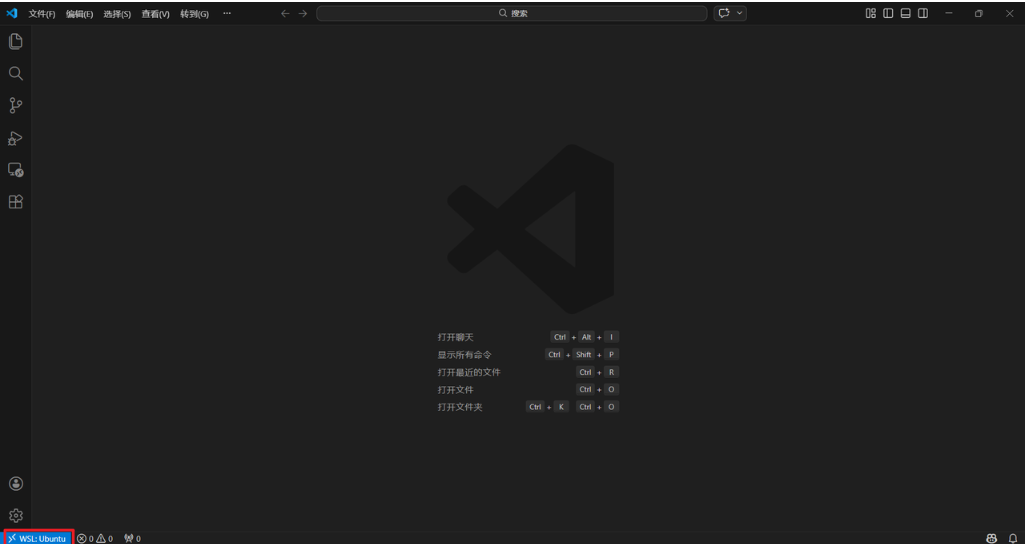1026x544 pixels.
Task: Click the Shift key hint for all commands
Action: [x=584, y=354]
